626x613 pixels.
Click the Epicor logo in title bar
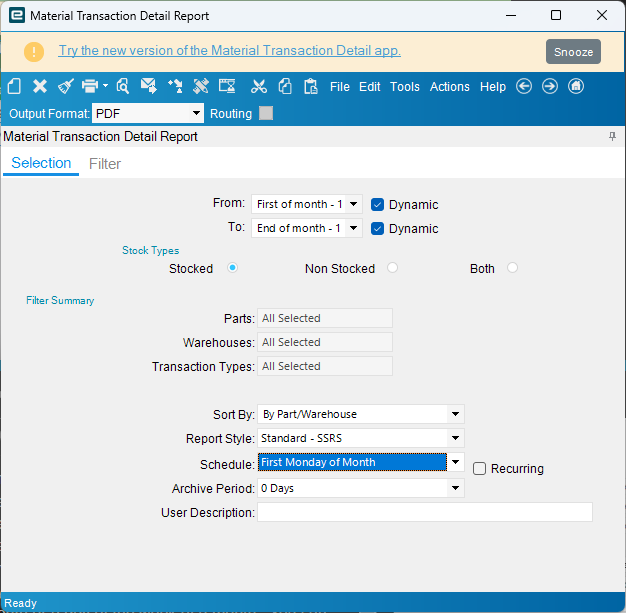(x=17, y=16)
